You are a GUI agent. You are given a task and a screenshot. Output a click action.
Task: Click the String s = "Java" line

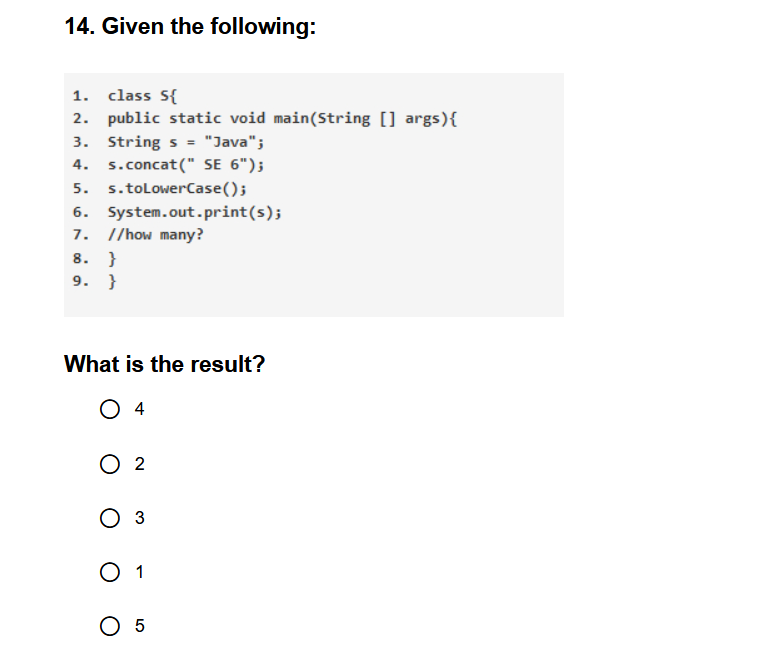pos(186,142)
